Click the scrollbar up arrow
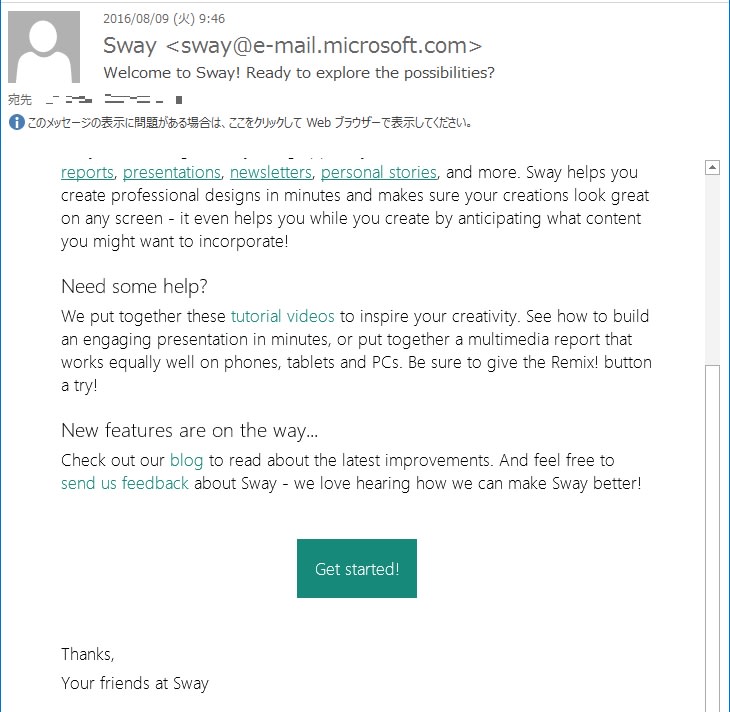Screen dimensions: 730x712 point(712,167)
